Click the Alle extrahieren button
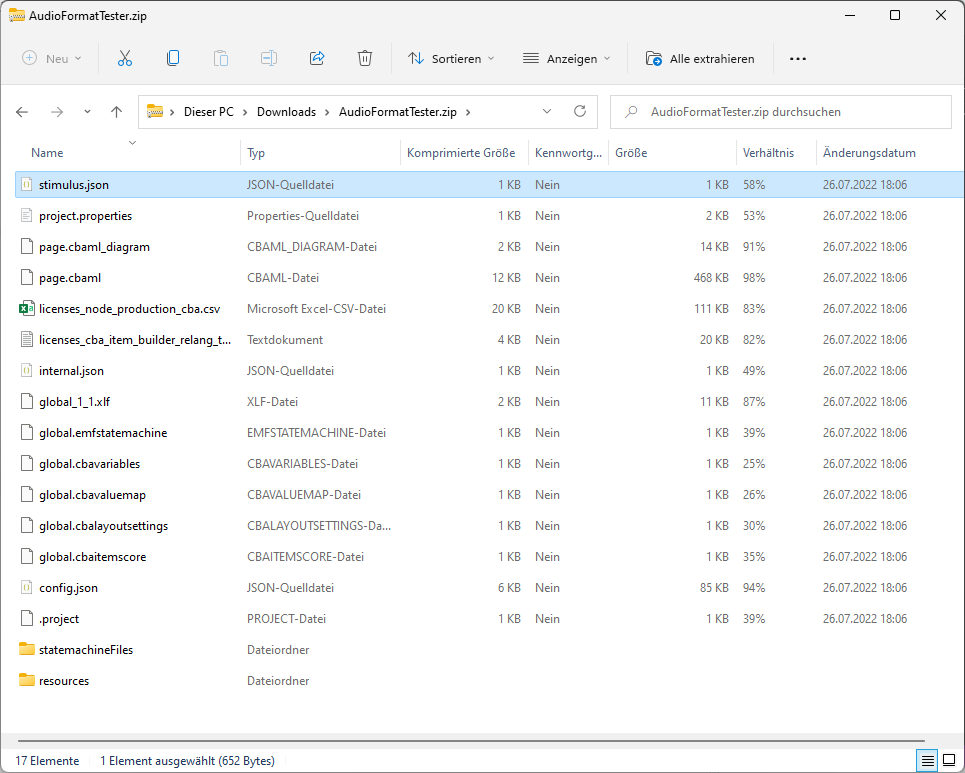This screenshot has width=965, height=773. click(x=700, y=59)
